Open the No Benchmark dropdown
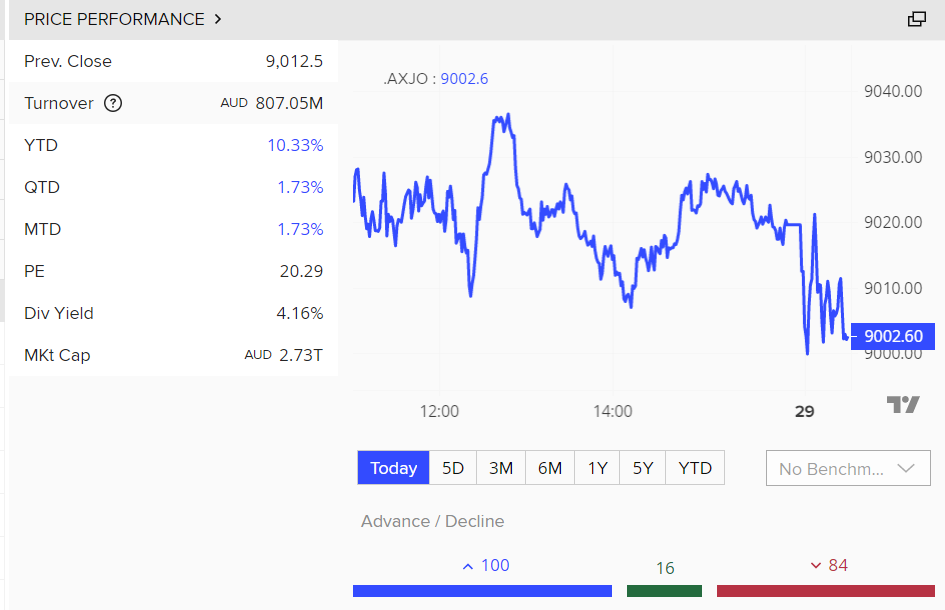 click(848, 468)
